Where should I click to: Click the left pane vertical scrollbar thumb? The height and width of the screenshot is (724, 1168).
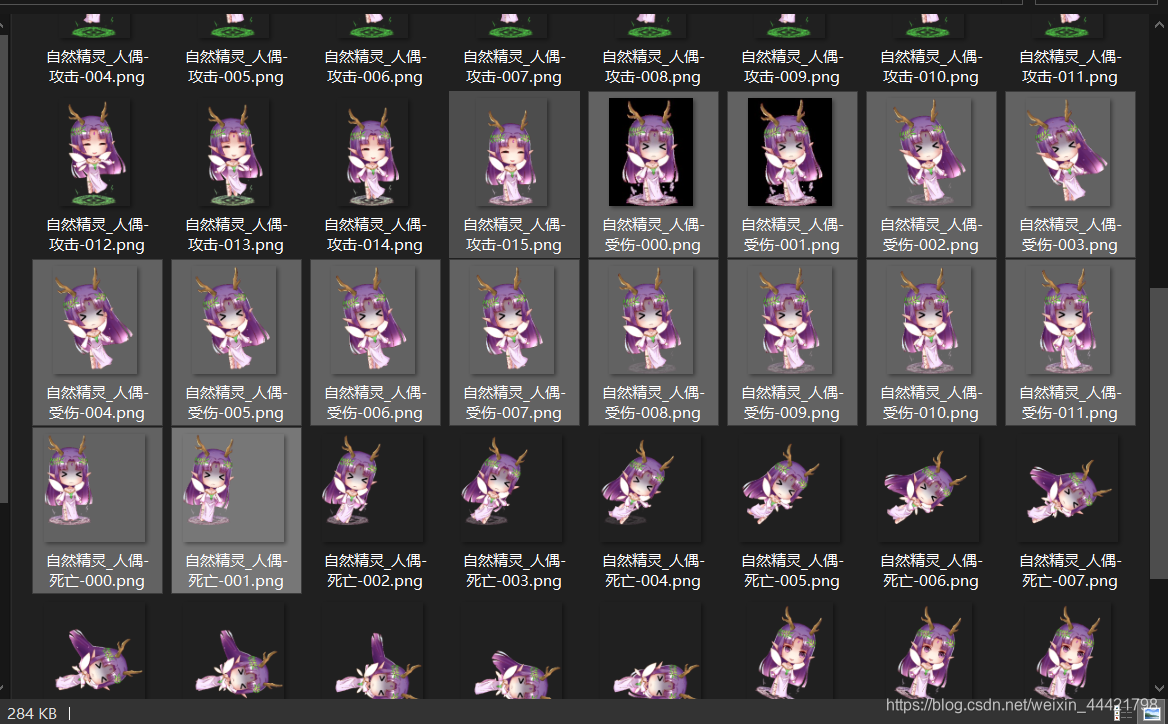click(x=3, y=268)
